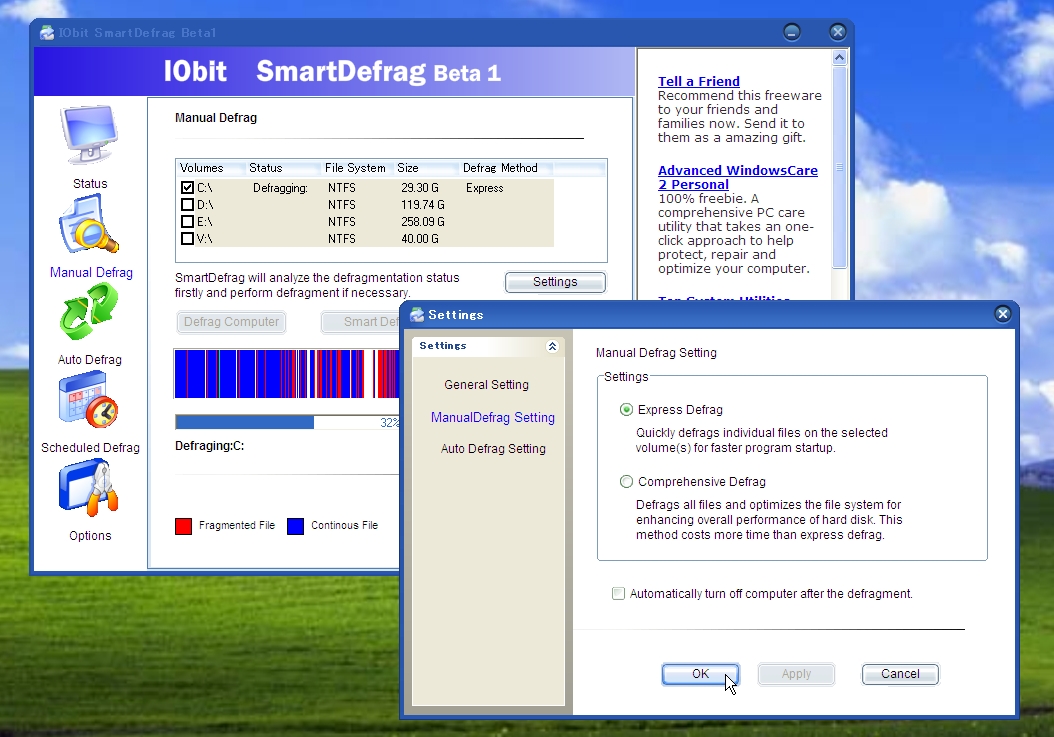Open Settings button in main window
The height and width of the screenshot is (737, 1054).
tap(555, 282)
